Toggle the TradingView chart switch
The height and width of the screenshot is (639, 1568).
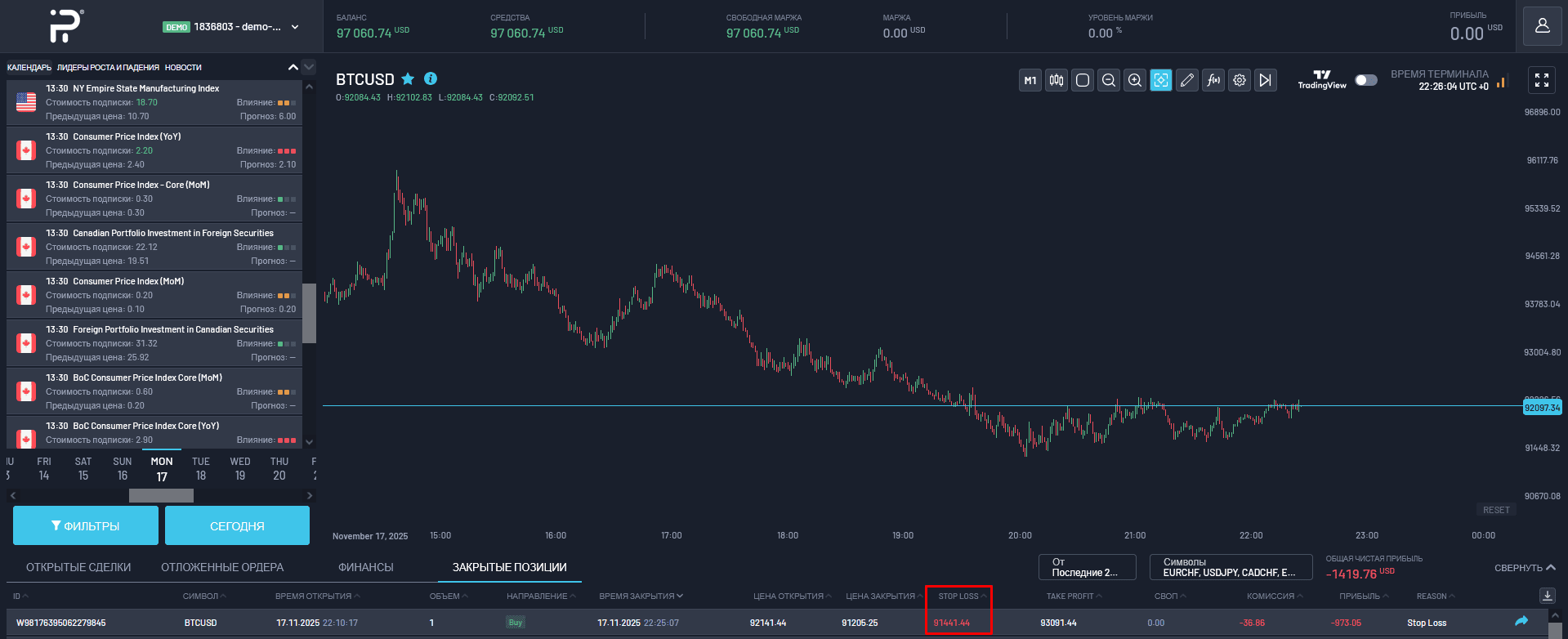[x=1365, y=80]
